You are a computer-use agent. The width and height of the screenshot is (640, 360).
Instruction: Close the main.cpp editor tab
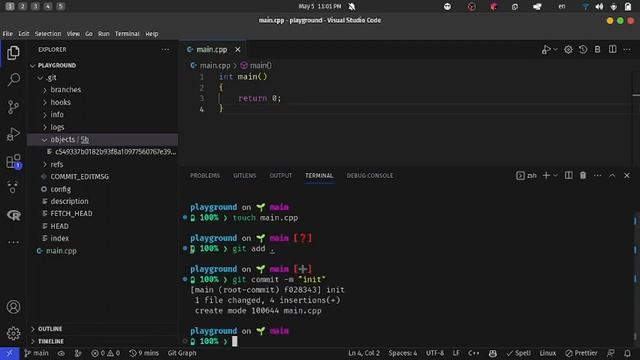click(238, 49)
